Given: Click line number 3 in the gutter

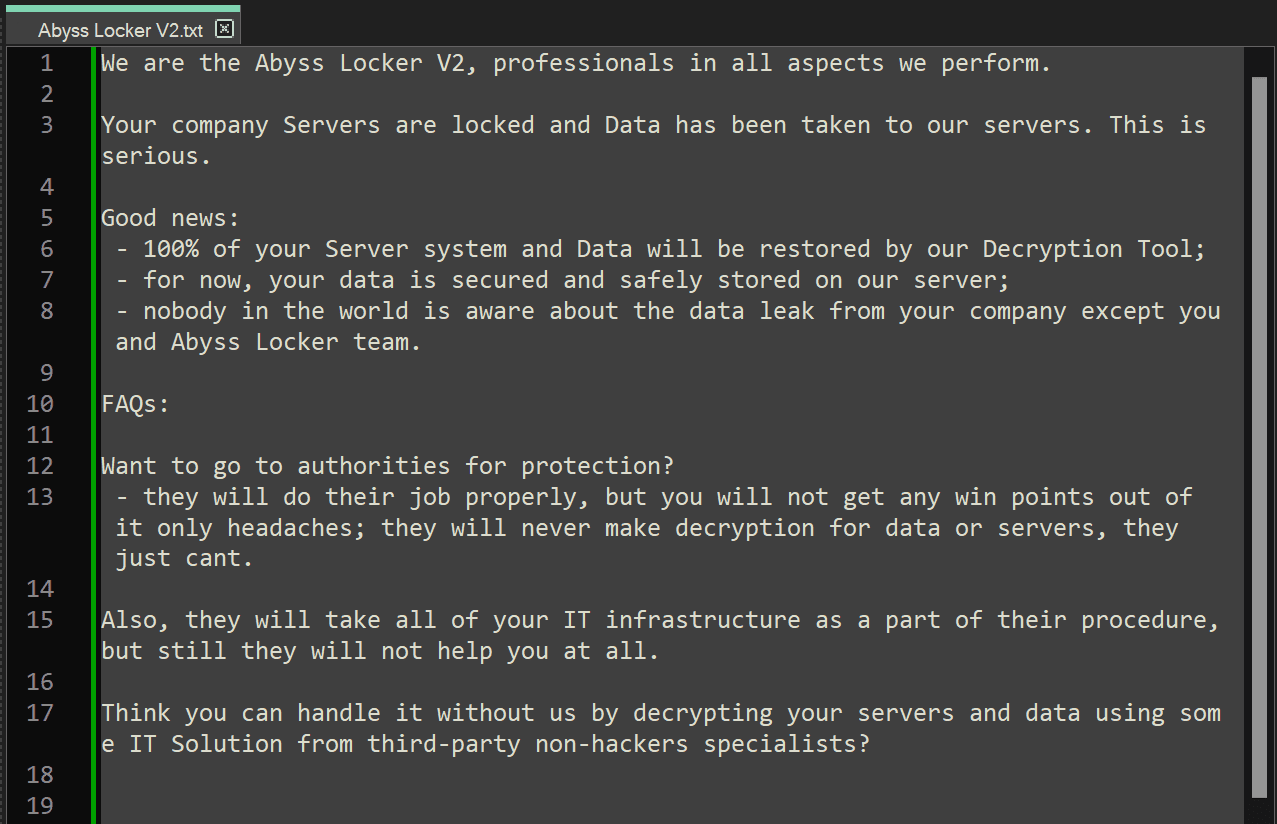Looking at the screenshot, I should click(x=46, y=125).
